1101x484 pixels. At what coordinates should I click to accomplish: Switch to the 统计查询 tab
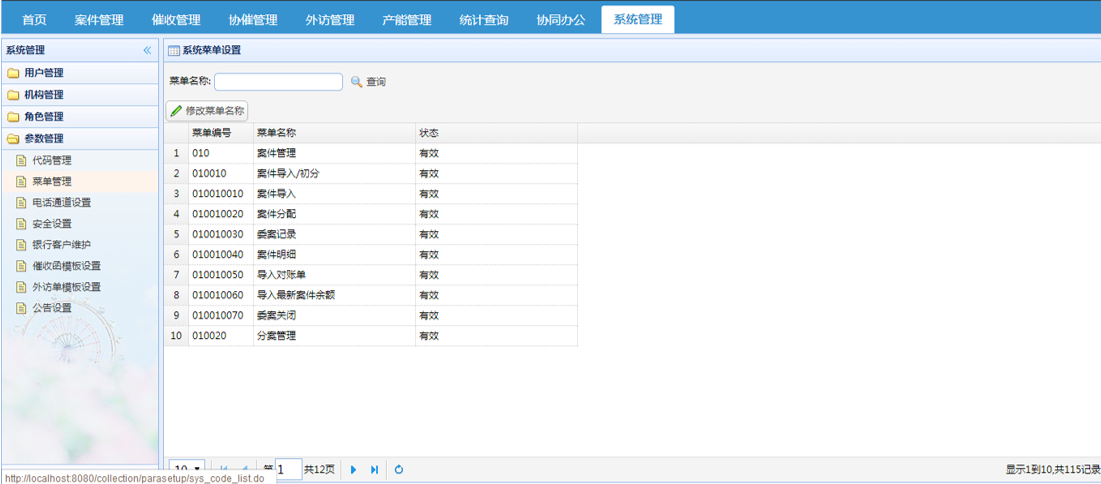[x=483, y=20]
